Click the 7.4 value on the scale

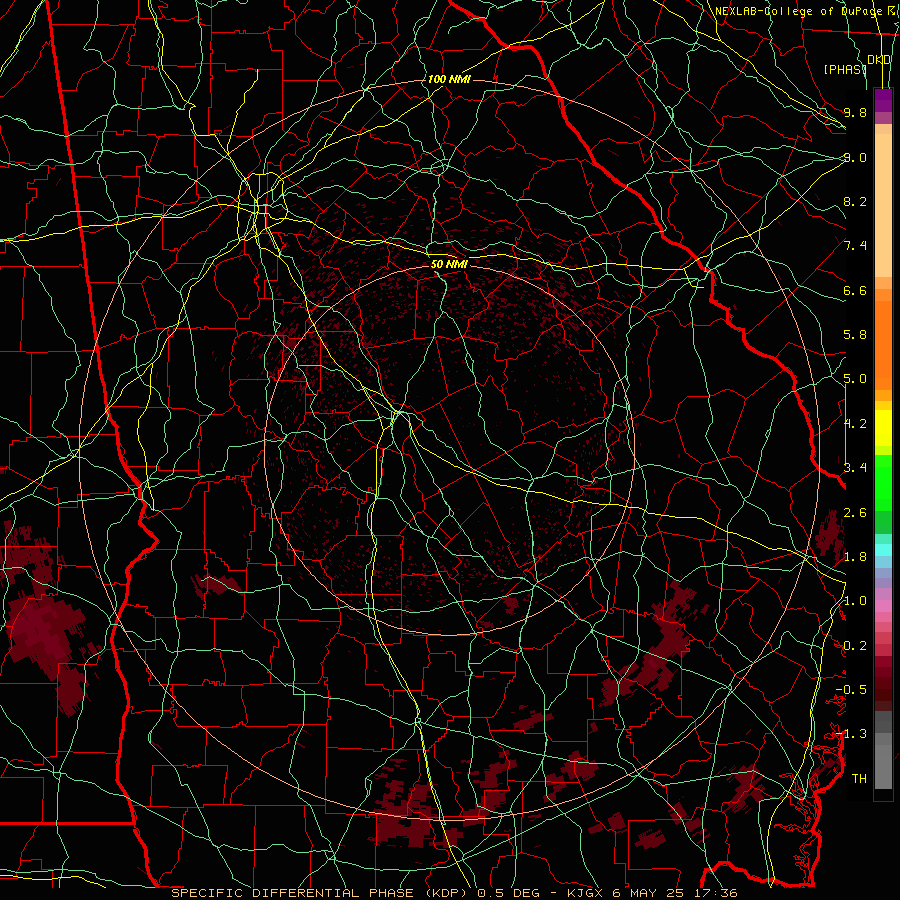coord(855,246)
